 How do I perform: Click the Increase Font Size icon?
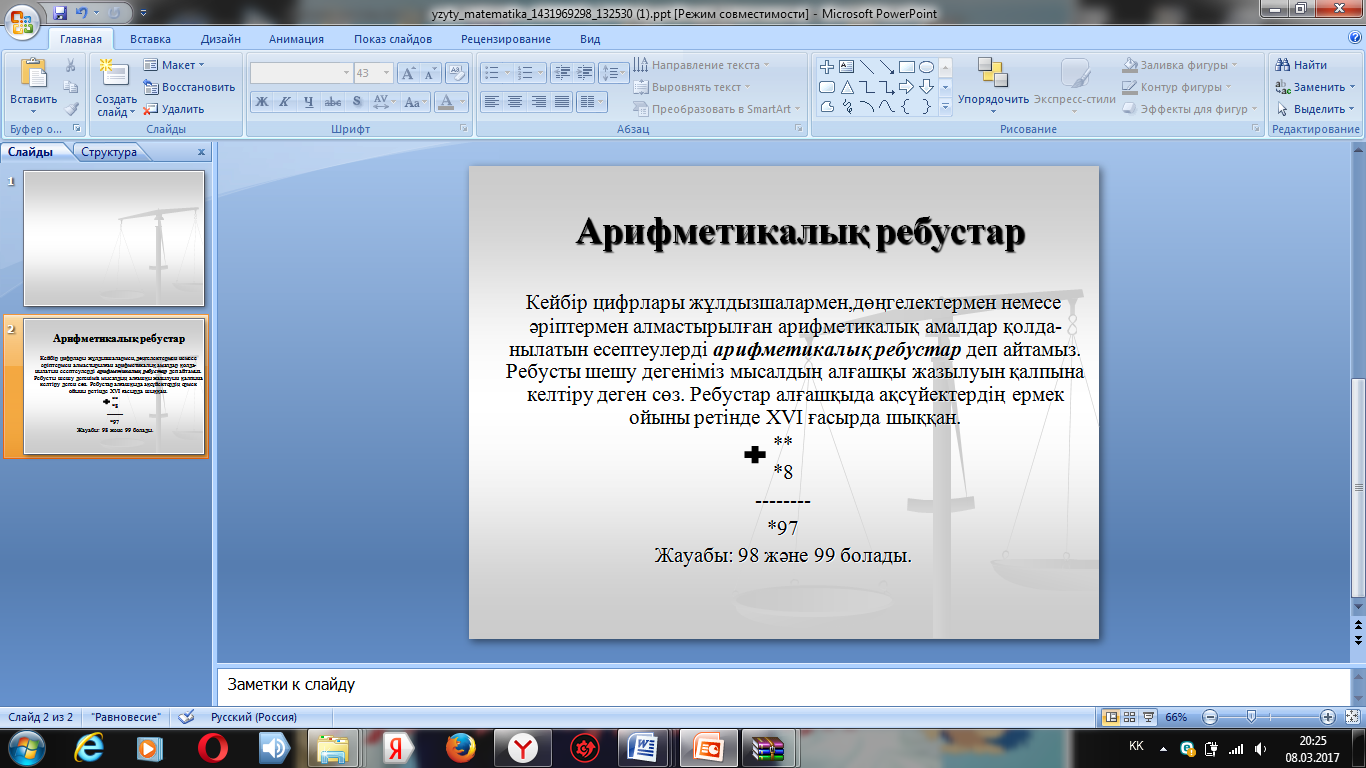[x=408, y=73]
